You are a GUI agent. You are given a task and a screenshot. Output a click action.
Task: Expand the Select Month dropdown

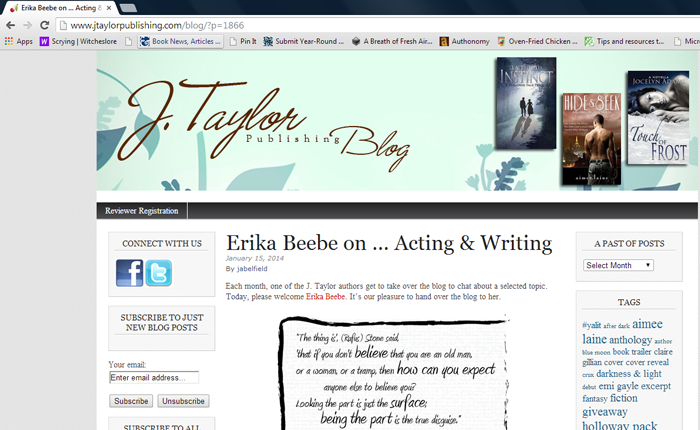tap(618, 265)
